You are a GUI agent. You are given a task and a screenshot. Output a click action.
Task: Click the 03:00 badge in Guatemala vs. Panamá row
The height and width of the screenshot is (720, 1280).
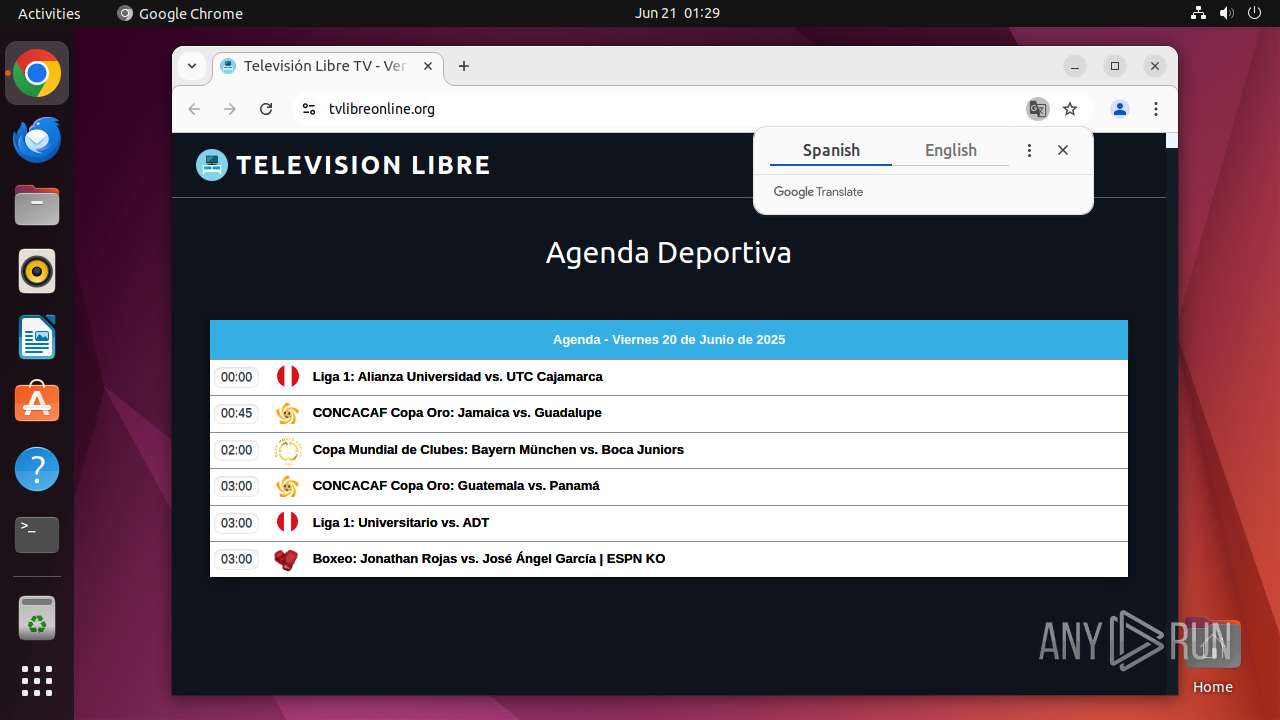tap(237, 486)
